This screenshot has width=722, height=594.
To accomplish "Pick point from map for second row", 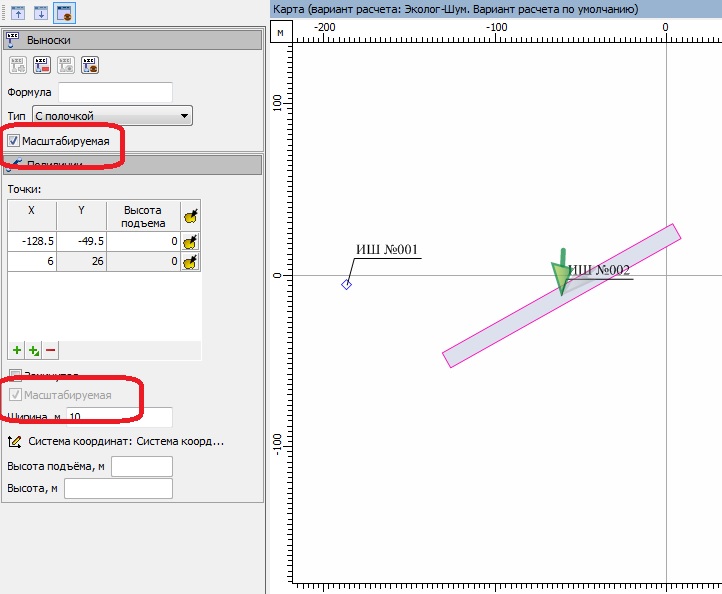I will (191, 262).
